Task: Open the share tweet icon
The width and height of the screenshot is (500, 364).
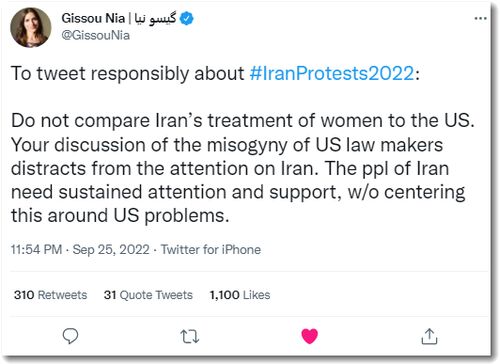Action: coord(429,336)
